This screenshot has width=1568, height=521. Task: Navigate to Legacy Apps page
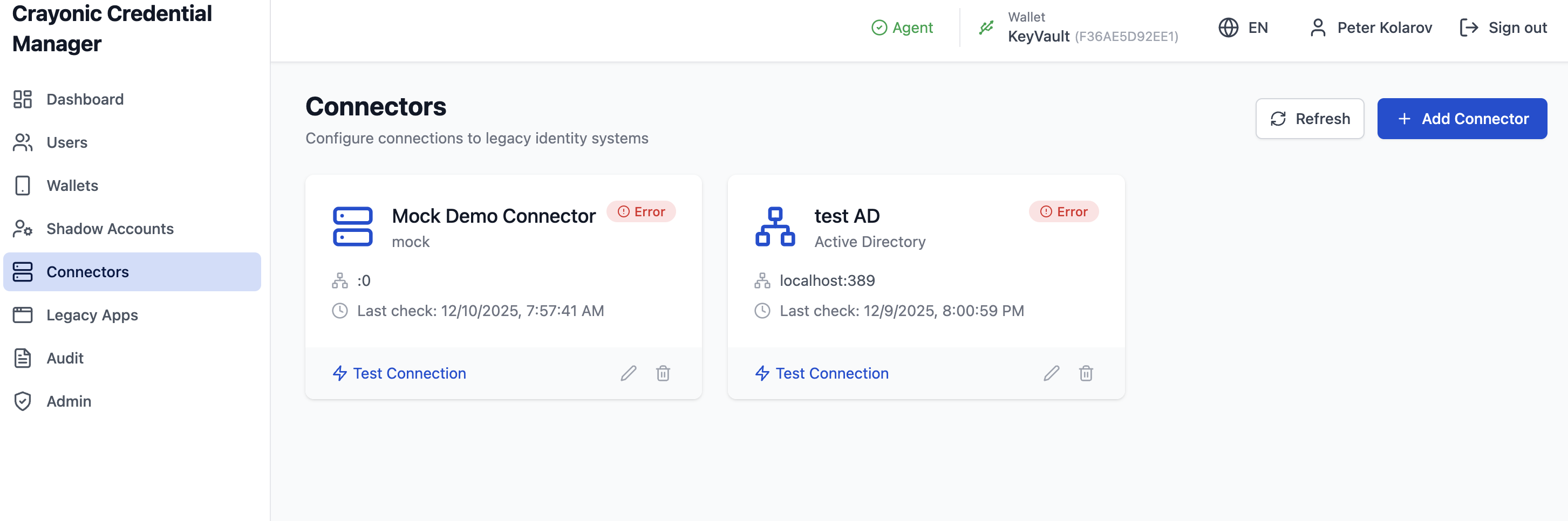click(x=92, y=316)
